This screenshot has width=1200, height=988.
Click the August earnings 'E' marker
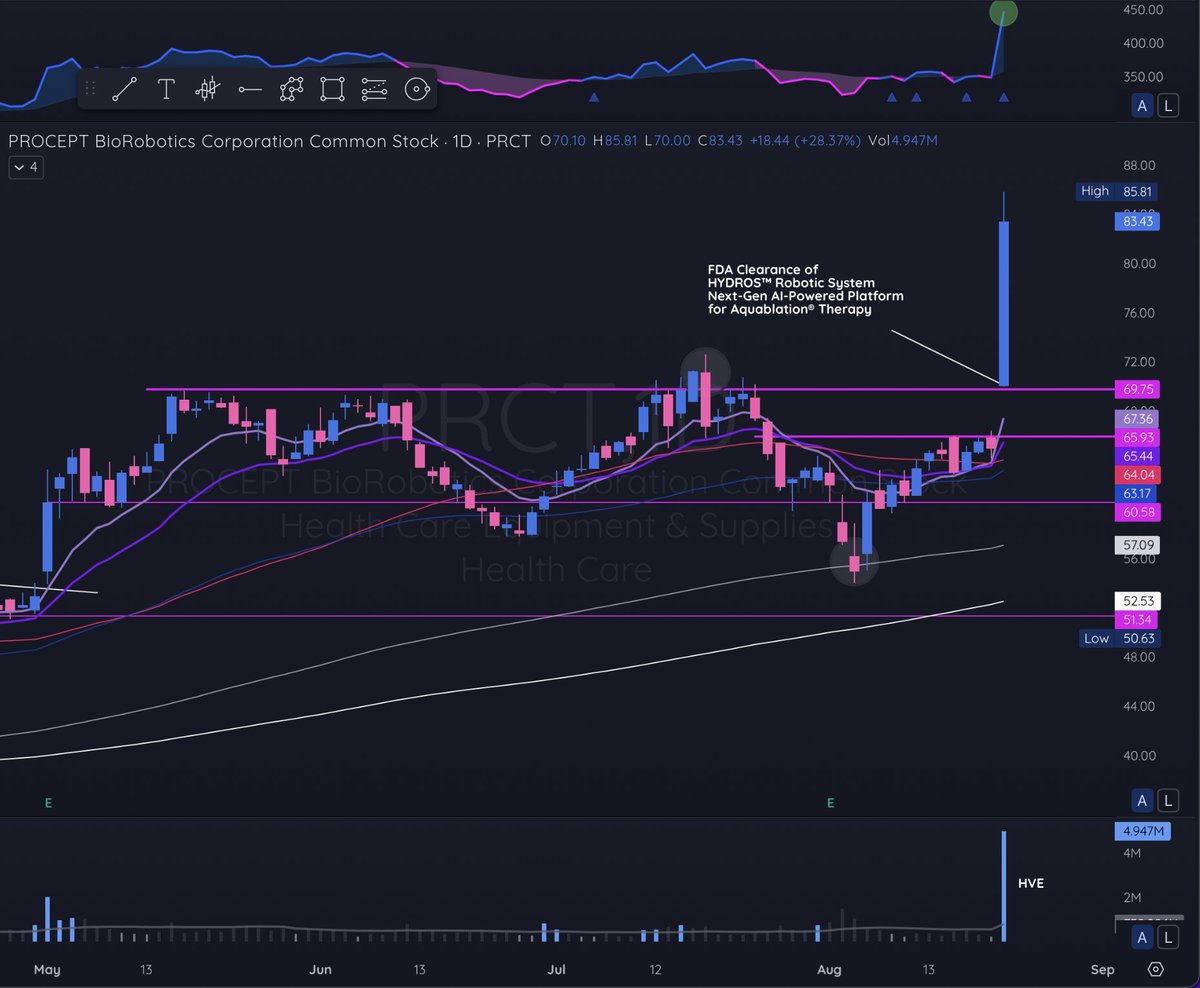tap(830, 802)
